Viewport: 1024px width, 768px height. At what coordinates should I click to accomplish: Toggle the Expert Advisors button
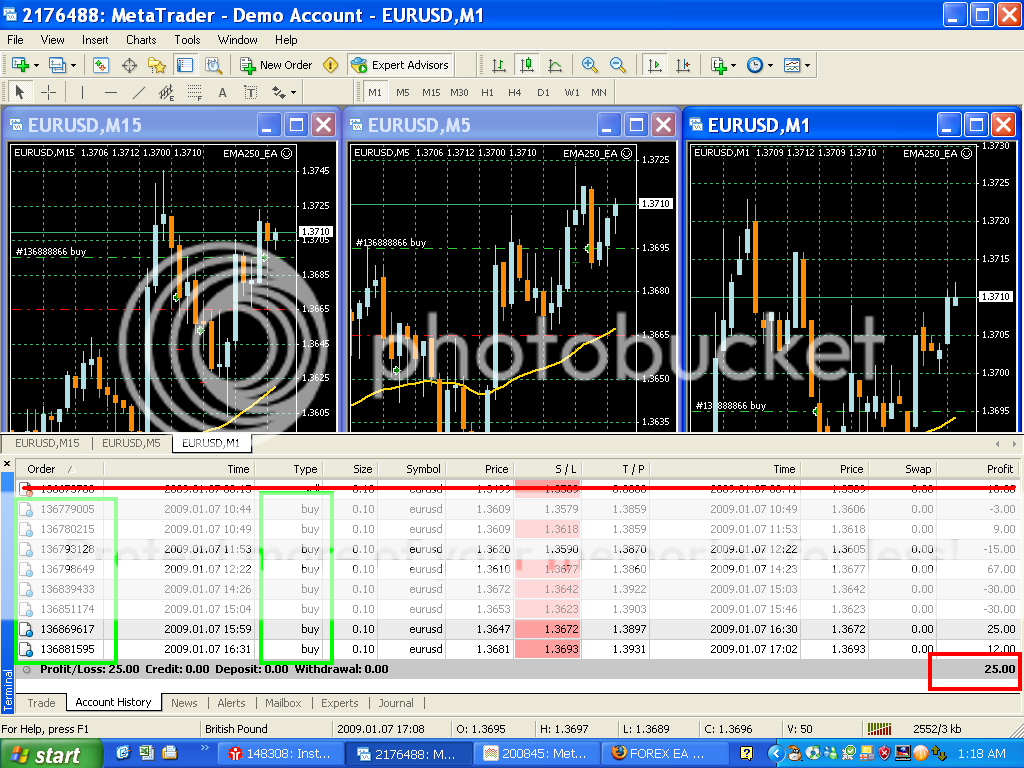click(401, 65)
